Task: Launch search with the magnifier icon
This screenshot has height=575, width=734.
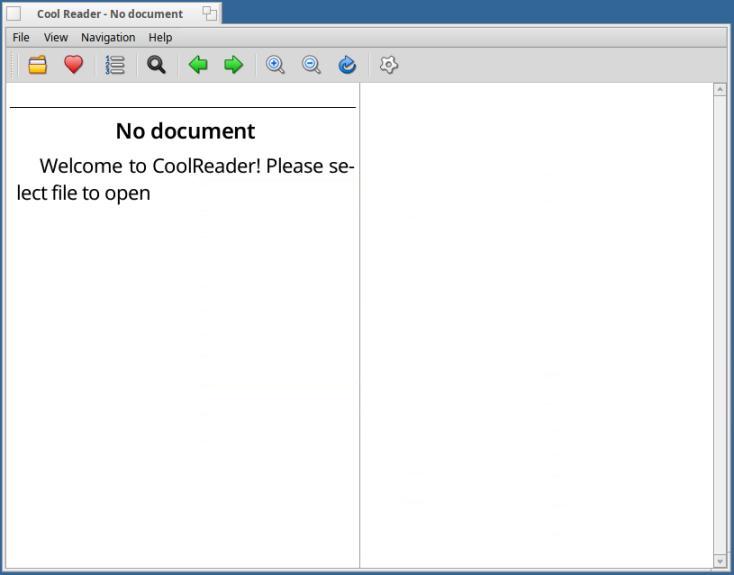Action: point(156,65)
